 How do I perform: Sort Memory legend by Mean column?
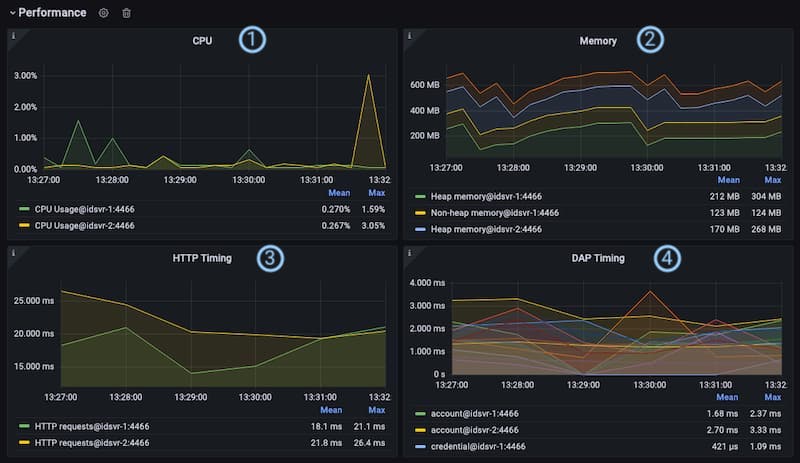pos(728,180)
